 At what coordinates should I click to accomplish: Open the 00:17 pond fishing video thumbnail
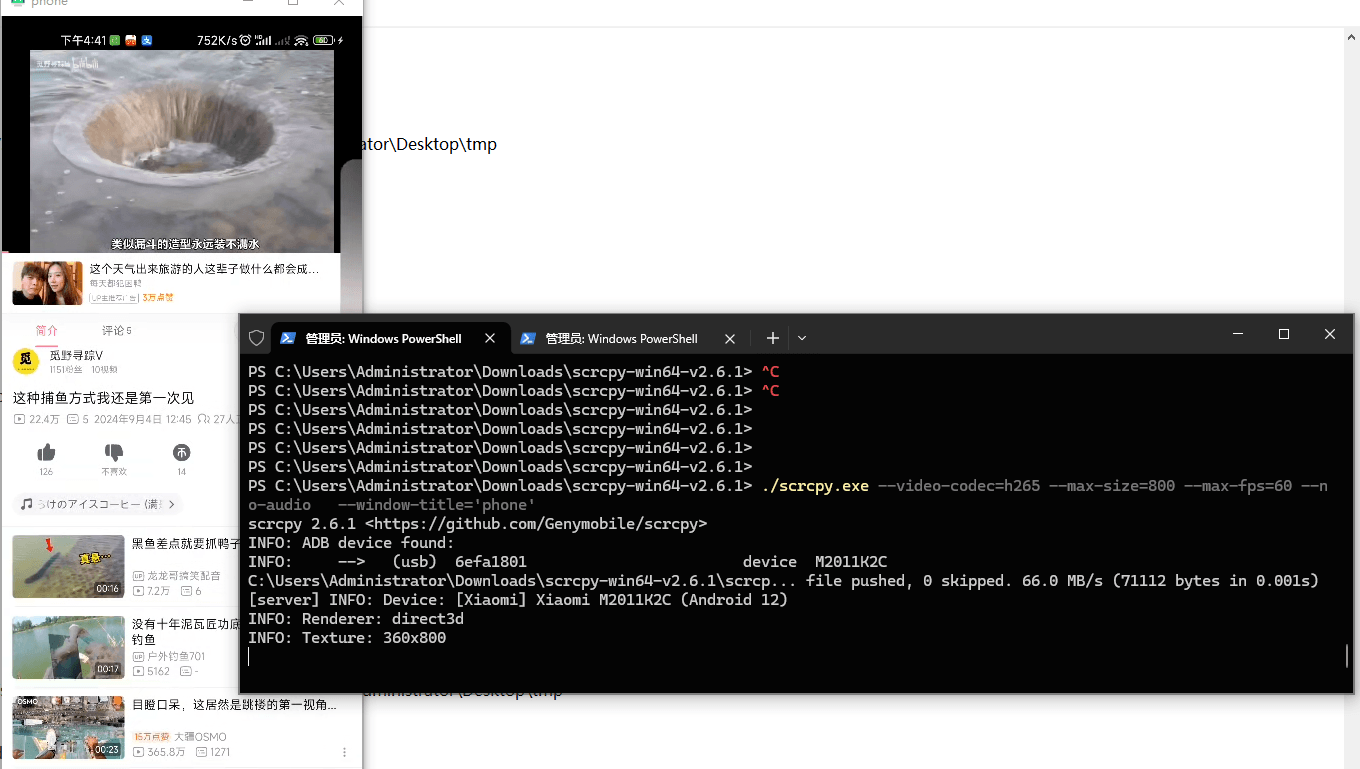68,647
